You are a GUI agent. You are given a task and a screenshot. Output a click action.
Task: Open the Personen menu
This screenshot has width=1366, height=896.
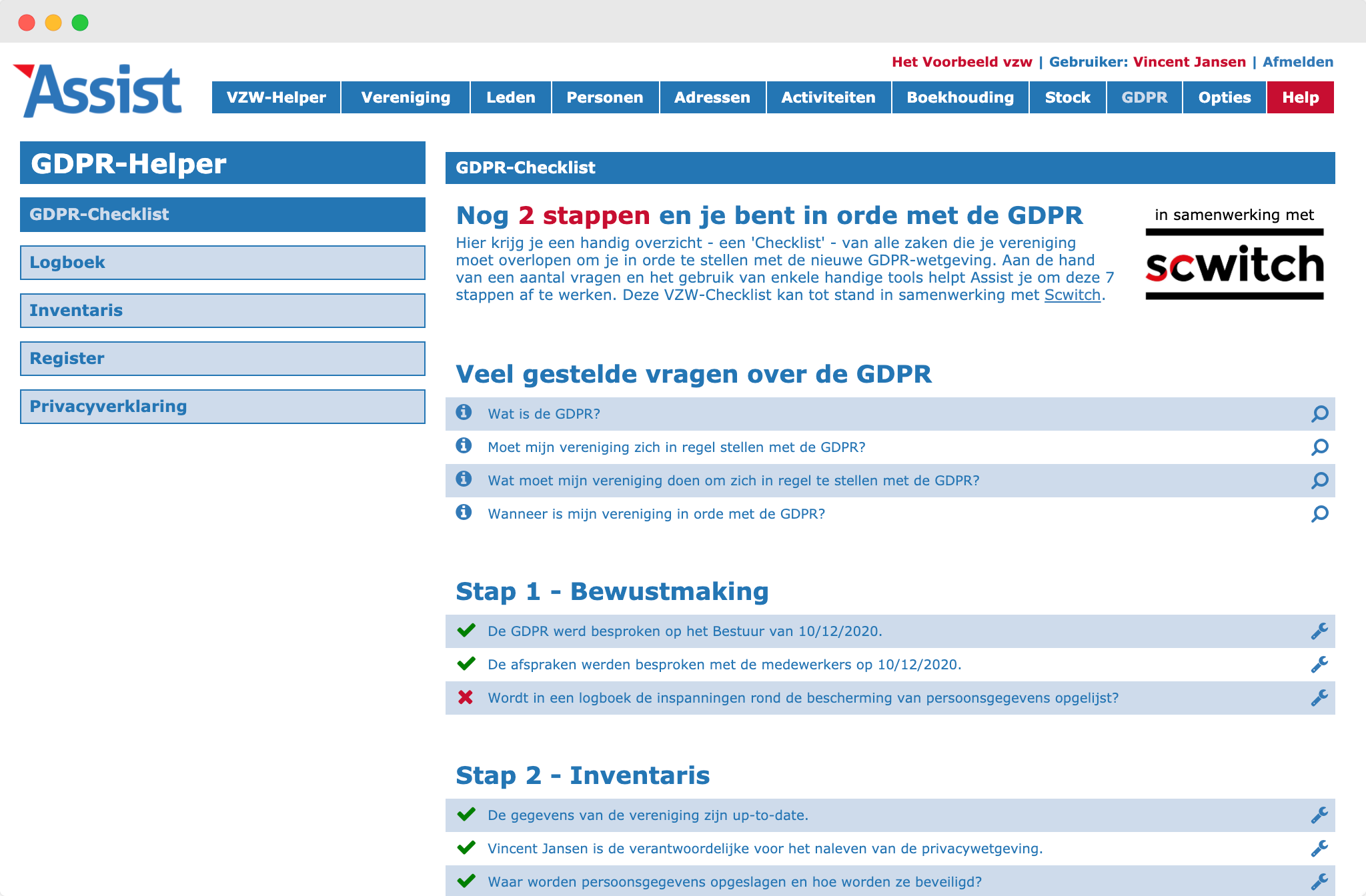(x=605, y=97)
